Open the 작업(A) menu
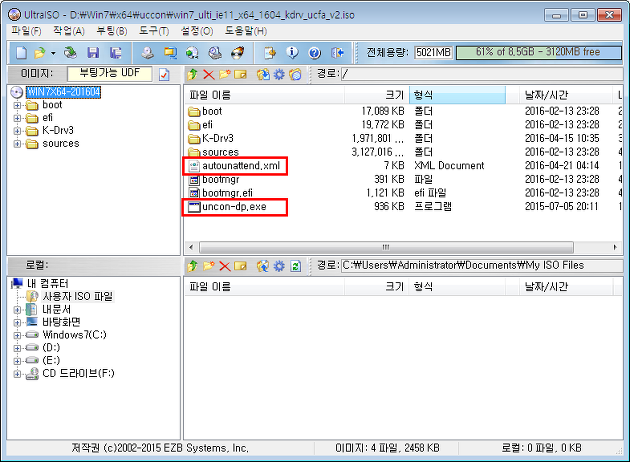 point(69,31)
